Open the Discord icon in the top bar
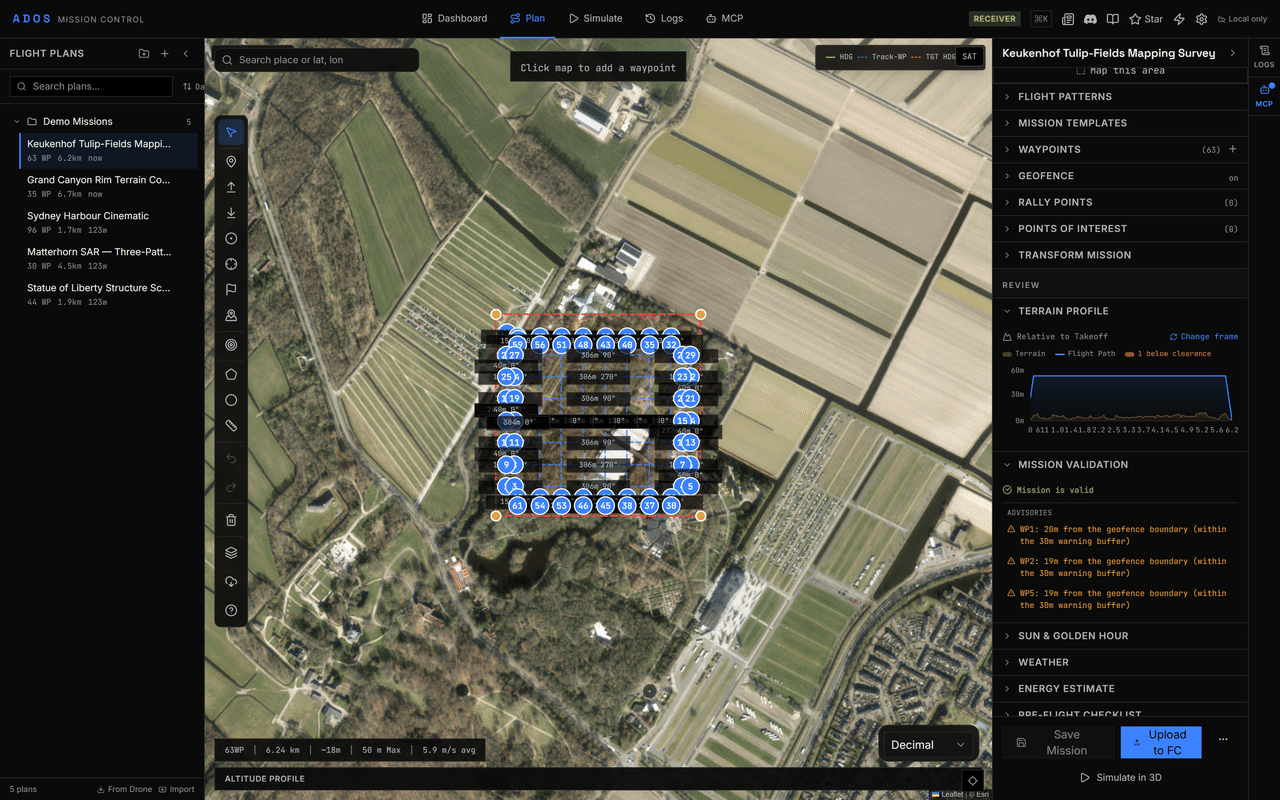Screen dimensions: 1280x800 tap(1090, 19)
